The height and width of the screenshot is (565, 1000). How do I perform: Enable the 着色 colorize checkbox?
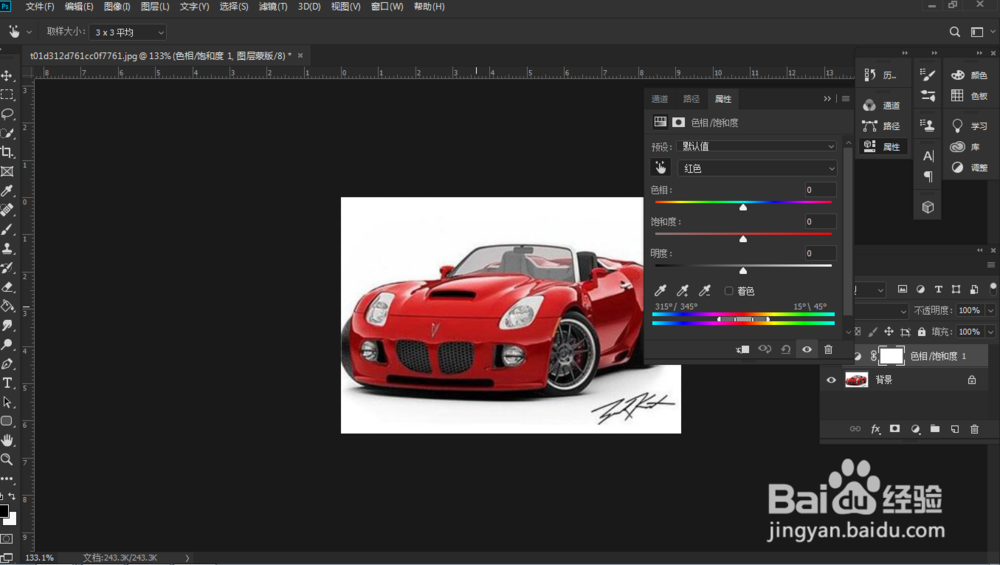728,291
